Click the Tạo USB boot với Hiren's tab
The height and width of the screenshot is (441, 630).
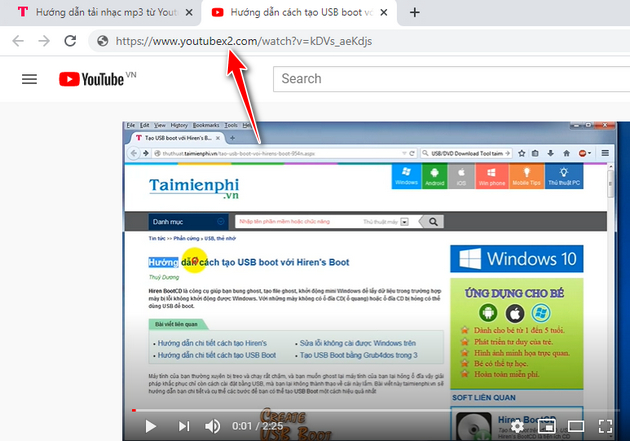tap(178, 138)
